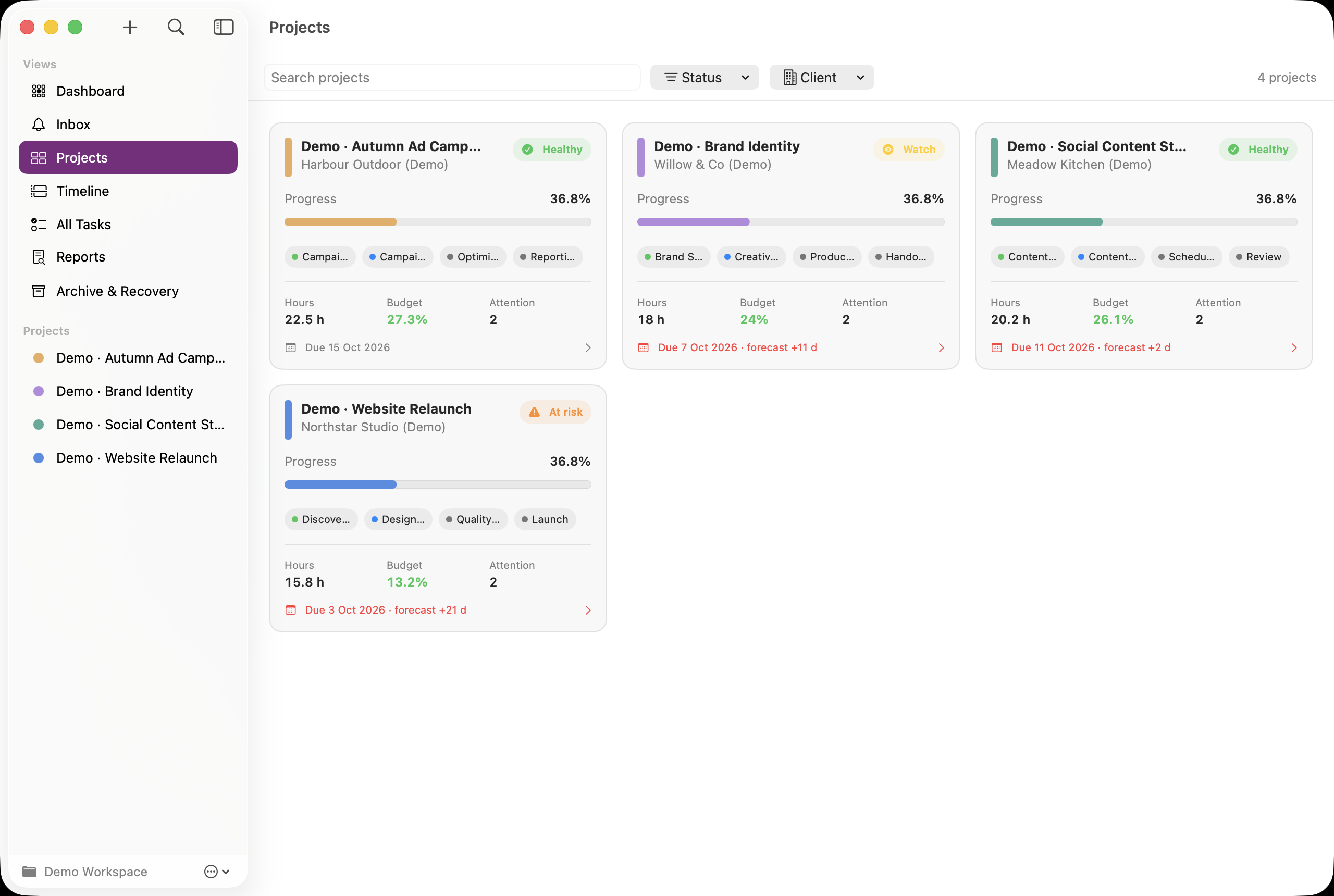Click the Optimi… phase chip

473,257
